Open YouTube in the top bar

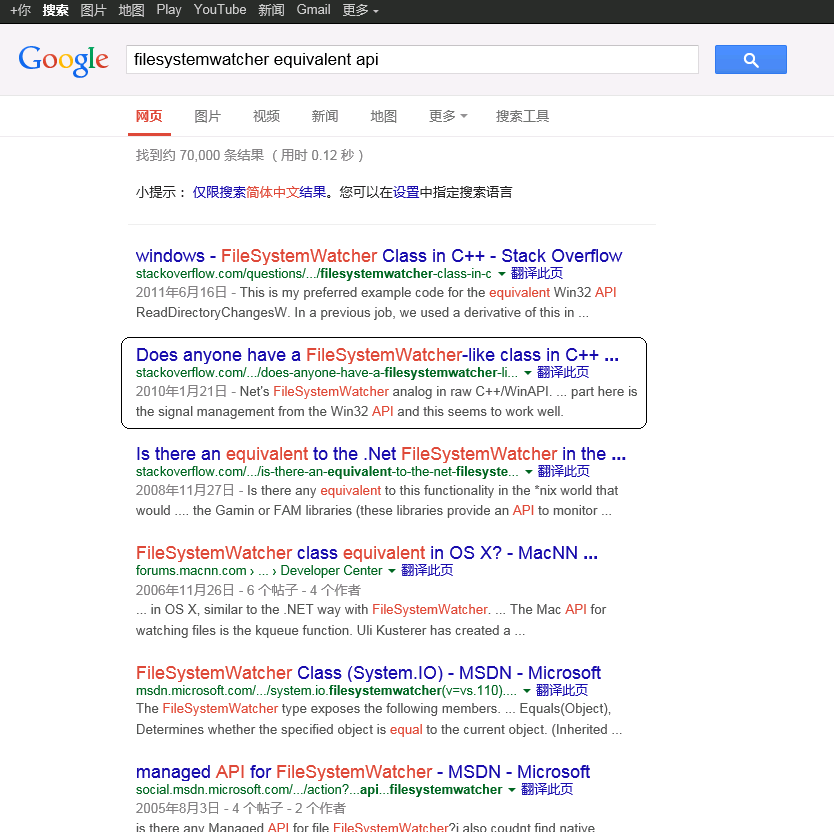point(220,10)
